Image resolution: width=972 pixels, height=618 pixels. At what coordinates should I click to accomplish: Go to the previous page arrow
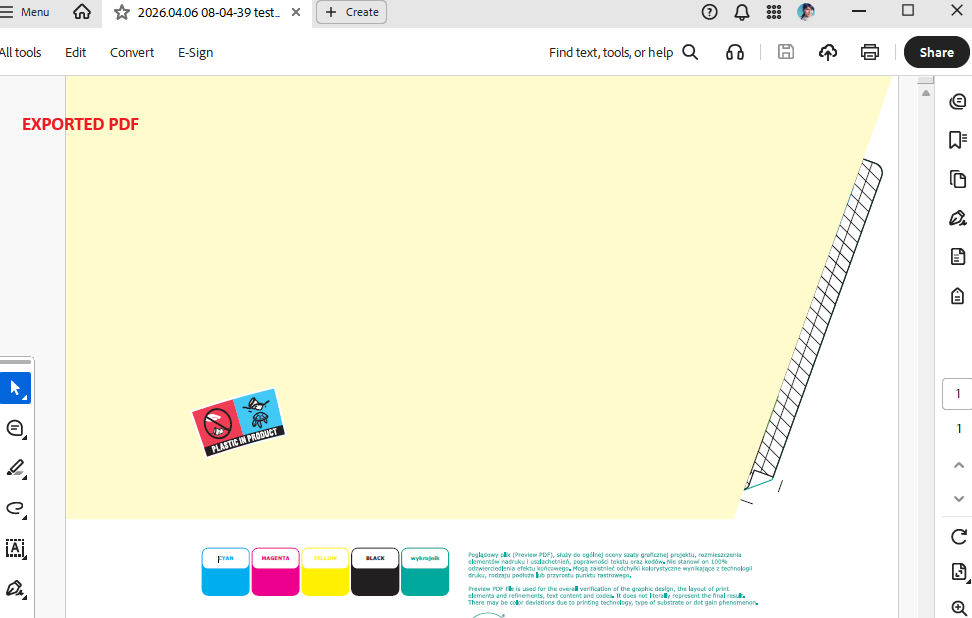click(958, 465)
